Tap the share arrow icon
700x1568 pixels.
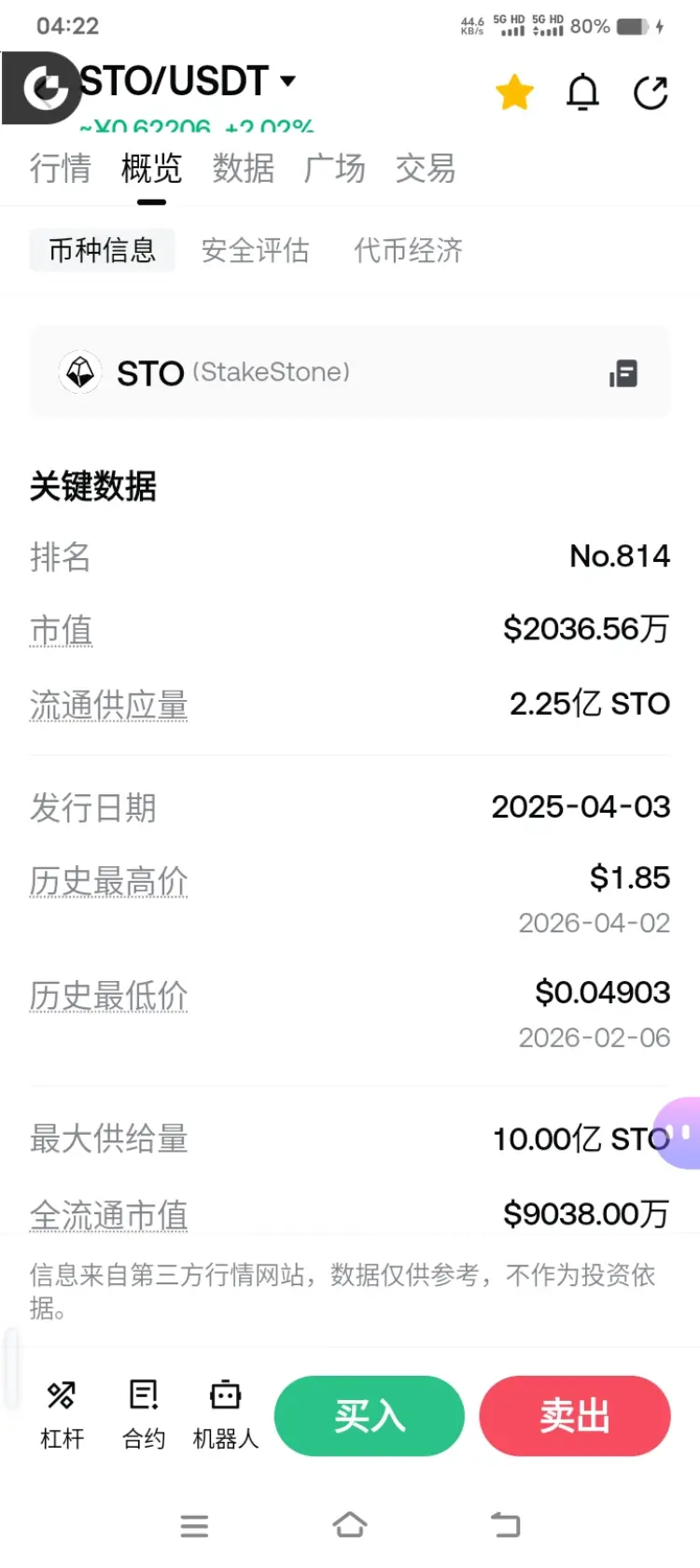651,92
